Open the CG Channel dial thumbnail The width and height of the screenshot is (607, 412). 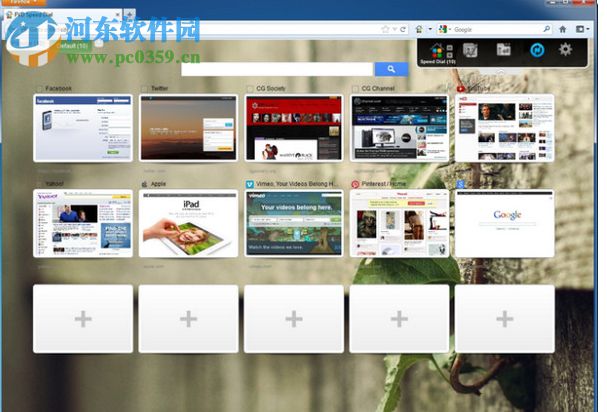coord(399,128)
